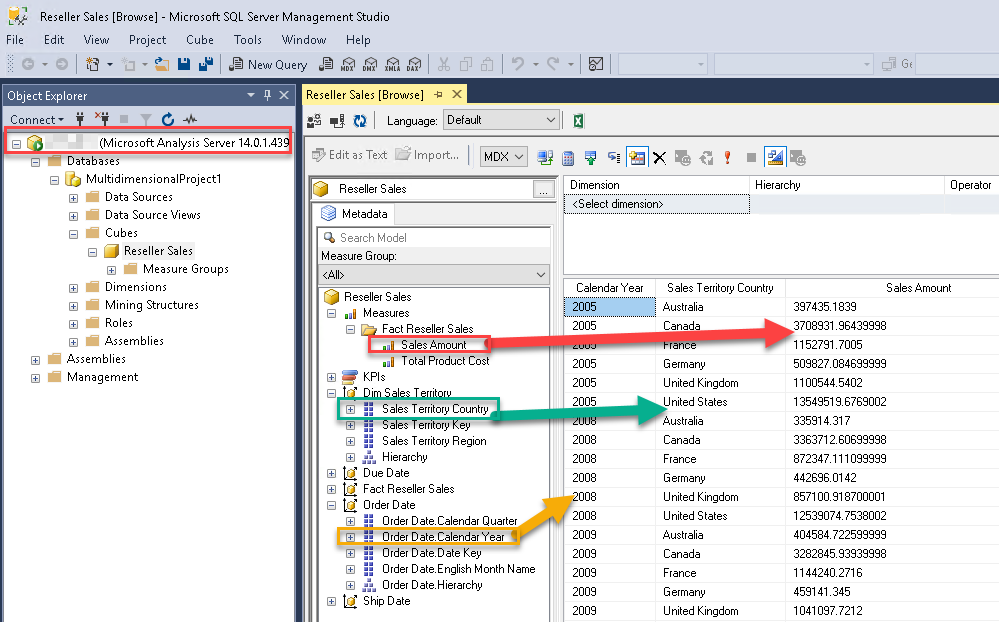Open a new XMLA query window
Image resolution: width=999 pixels, height=622 pixels.
[x=394, y=63]
